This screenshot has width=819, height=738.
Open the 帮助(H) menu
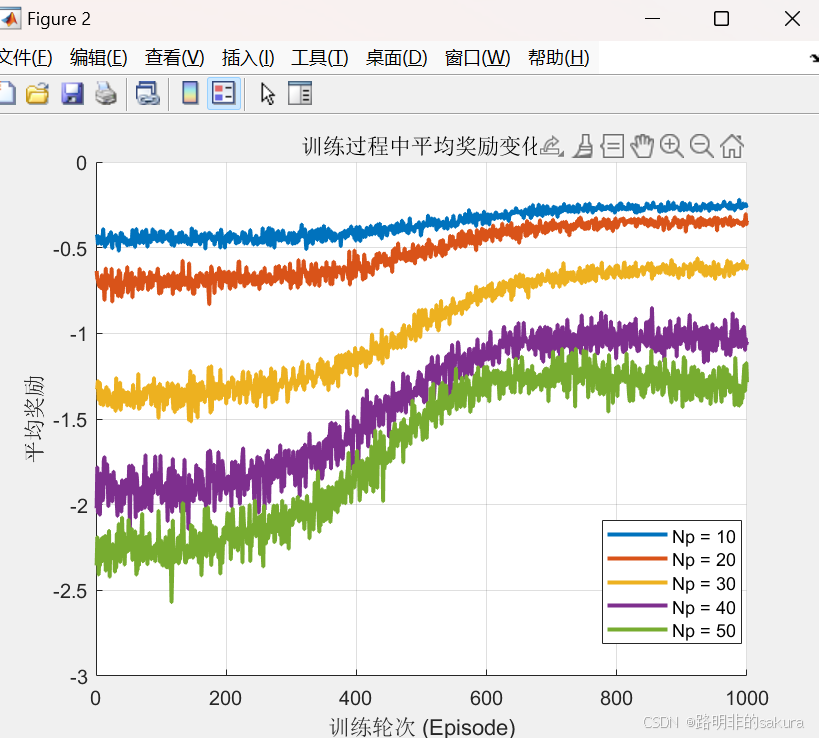[x=558, y=57]
